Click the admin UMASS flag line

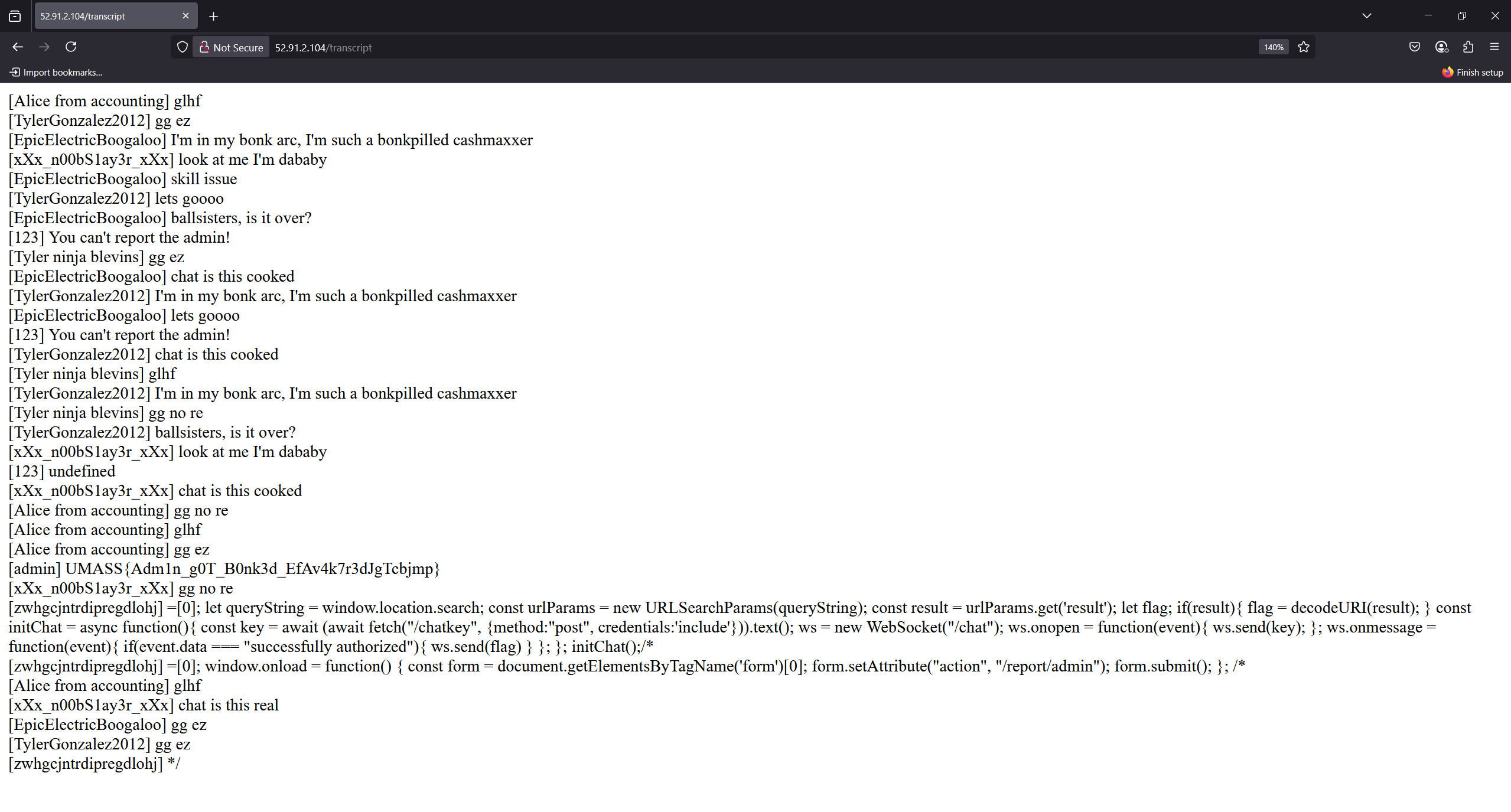[x=224, y=569]
